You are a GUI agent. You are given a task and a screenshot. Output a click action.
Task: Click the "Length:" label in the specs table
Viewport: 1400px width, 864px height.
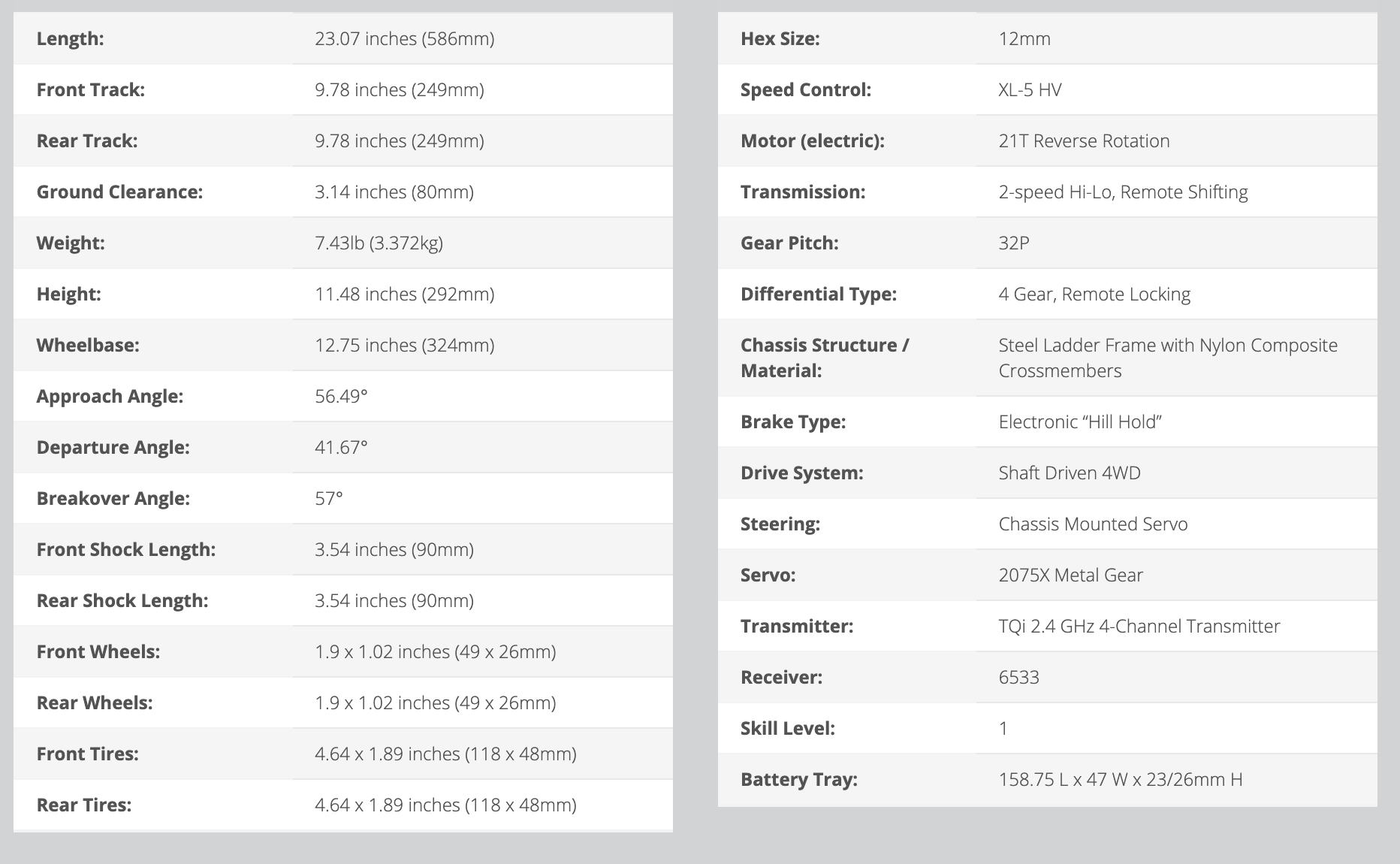click(x=71, y=39)
